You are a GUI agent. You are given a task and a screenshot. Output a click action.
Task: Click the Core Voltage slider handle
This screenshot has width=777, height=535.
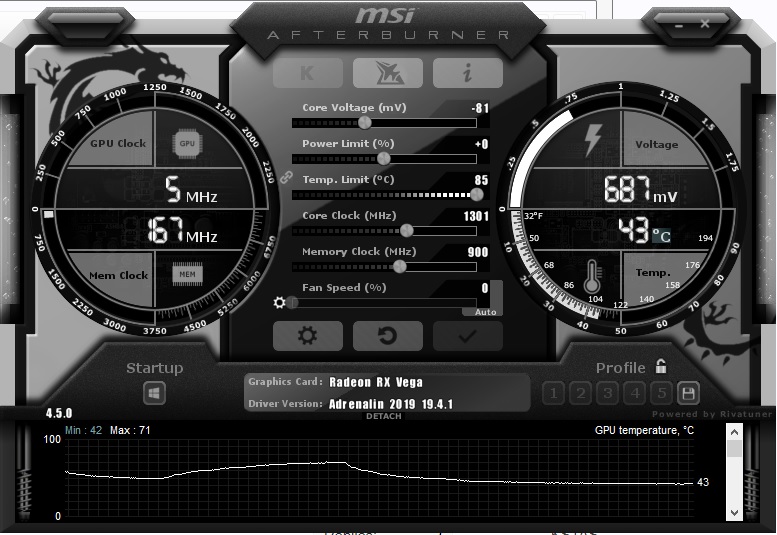pyautogui.click(x=365, y=122)
